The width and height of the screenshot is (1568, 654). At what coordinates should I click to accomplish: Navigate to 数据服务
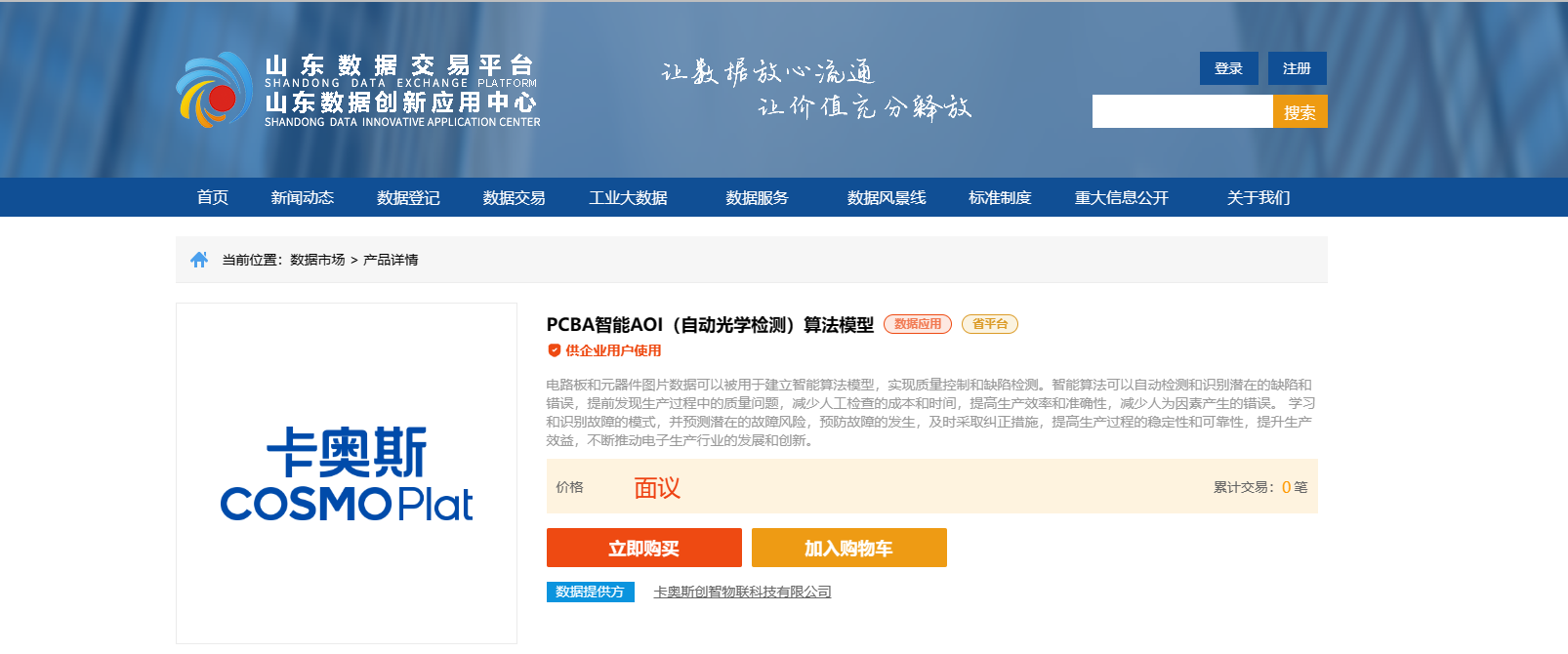757,197
